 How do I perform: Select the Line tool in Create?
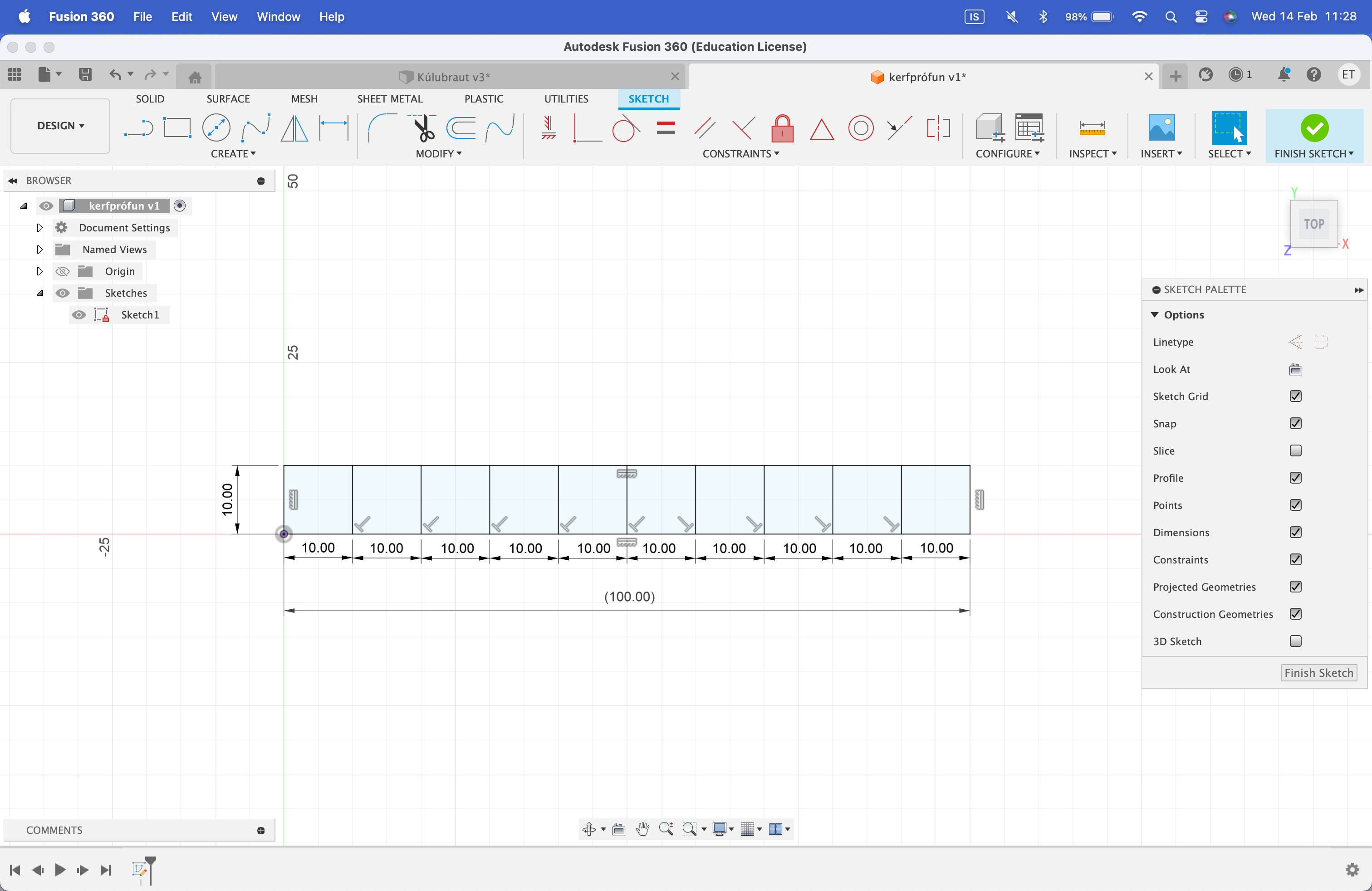138,128
